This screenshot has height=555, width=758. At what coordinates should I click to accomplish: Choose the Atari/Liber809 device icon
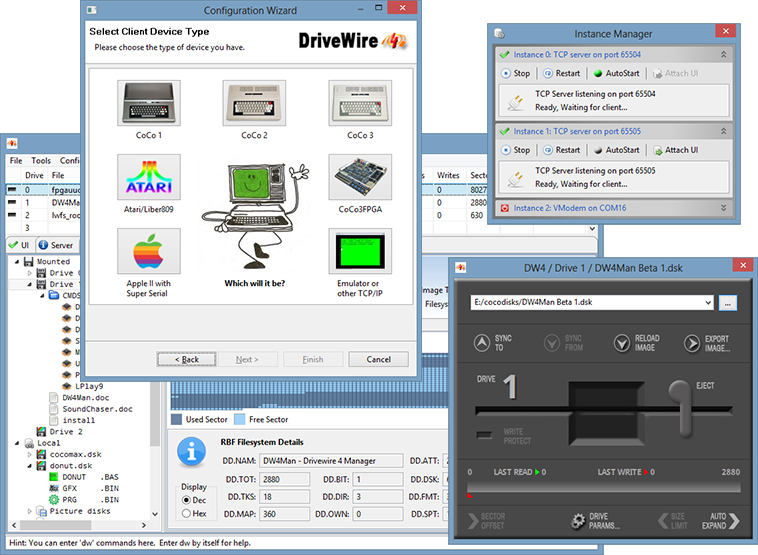point(149,177)
